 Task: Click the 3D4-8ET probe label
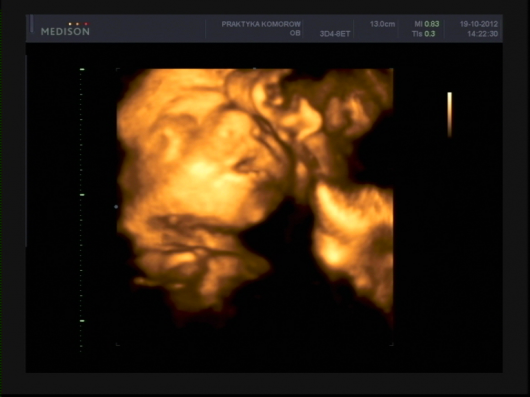point(335,34)
